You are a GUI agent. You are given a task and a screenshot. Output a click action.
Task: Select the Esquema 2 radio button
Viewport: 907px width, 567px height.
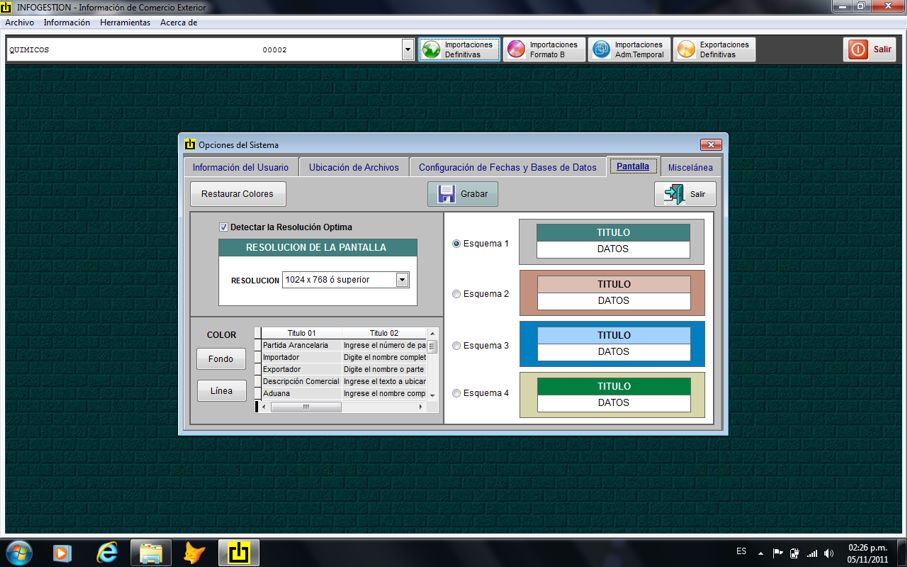[457, 294]
